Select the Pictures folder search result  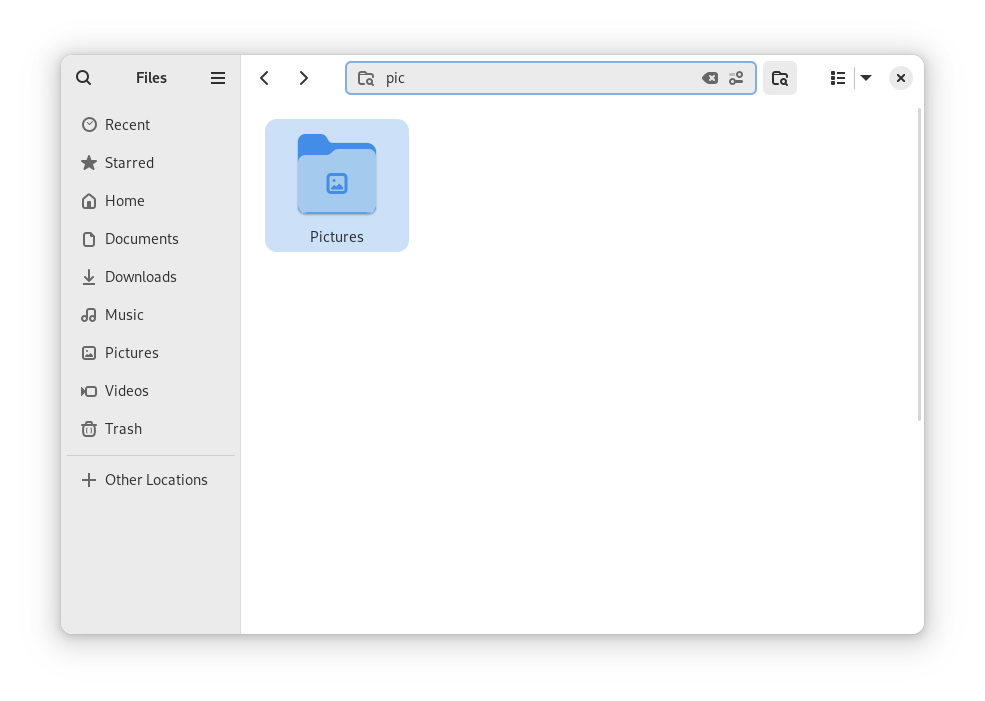click(x=337, y=185)
